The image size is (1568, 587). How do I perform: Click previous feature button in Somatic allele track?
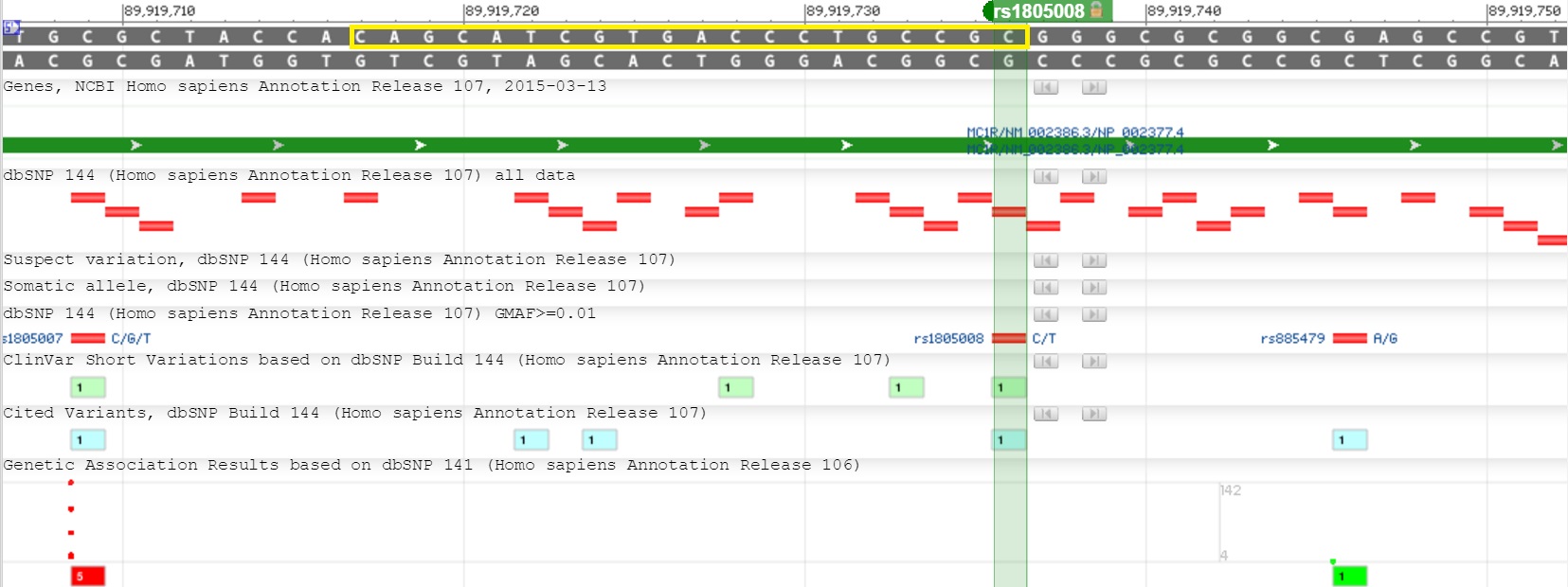[1045, 287]
